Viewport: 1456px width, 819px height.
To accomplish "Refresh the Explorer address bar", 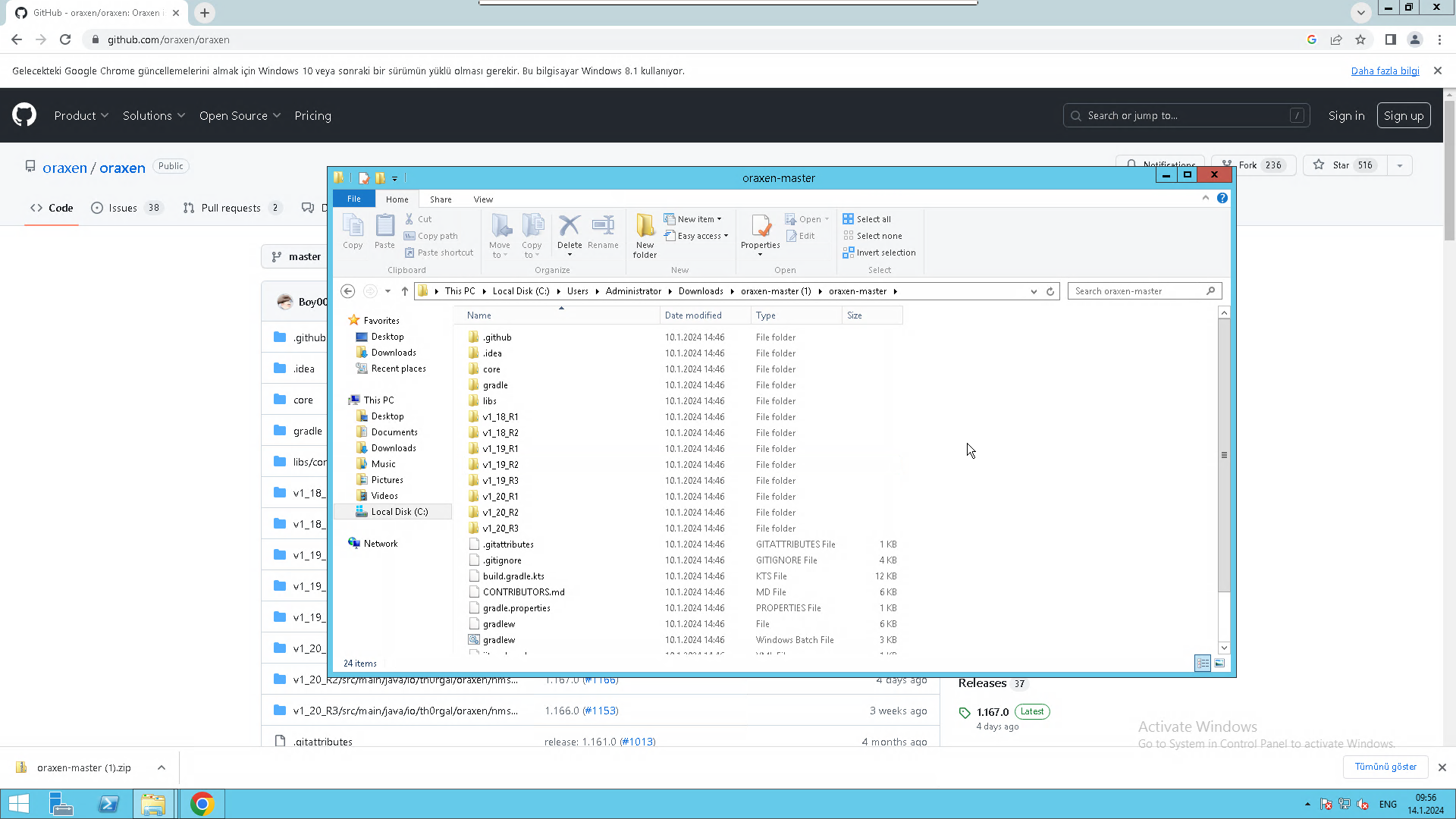I will [1050, 291].
